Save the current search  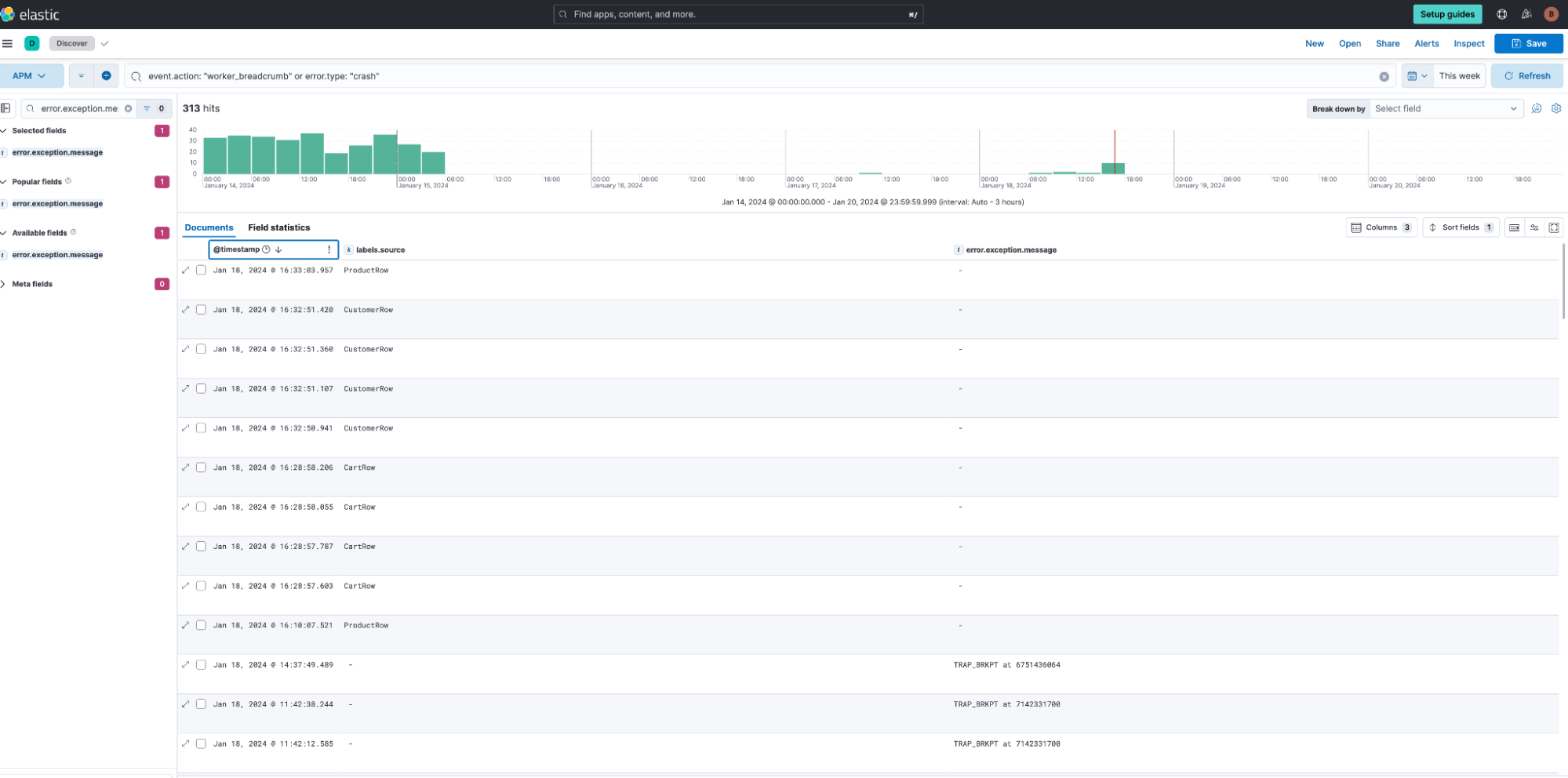tap(1528, 44)
